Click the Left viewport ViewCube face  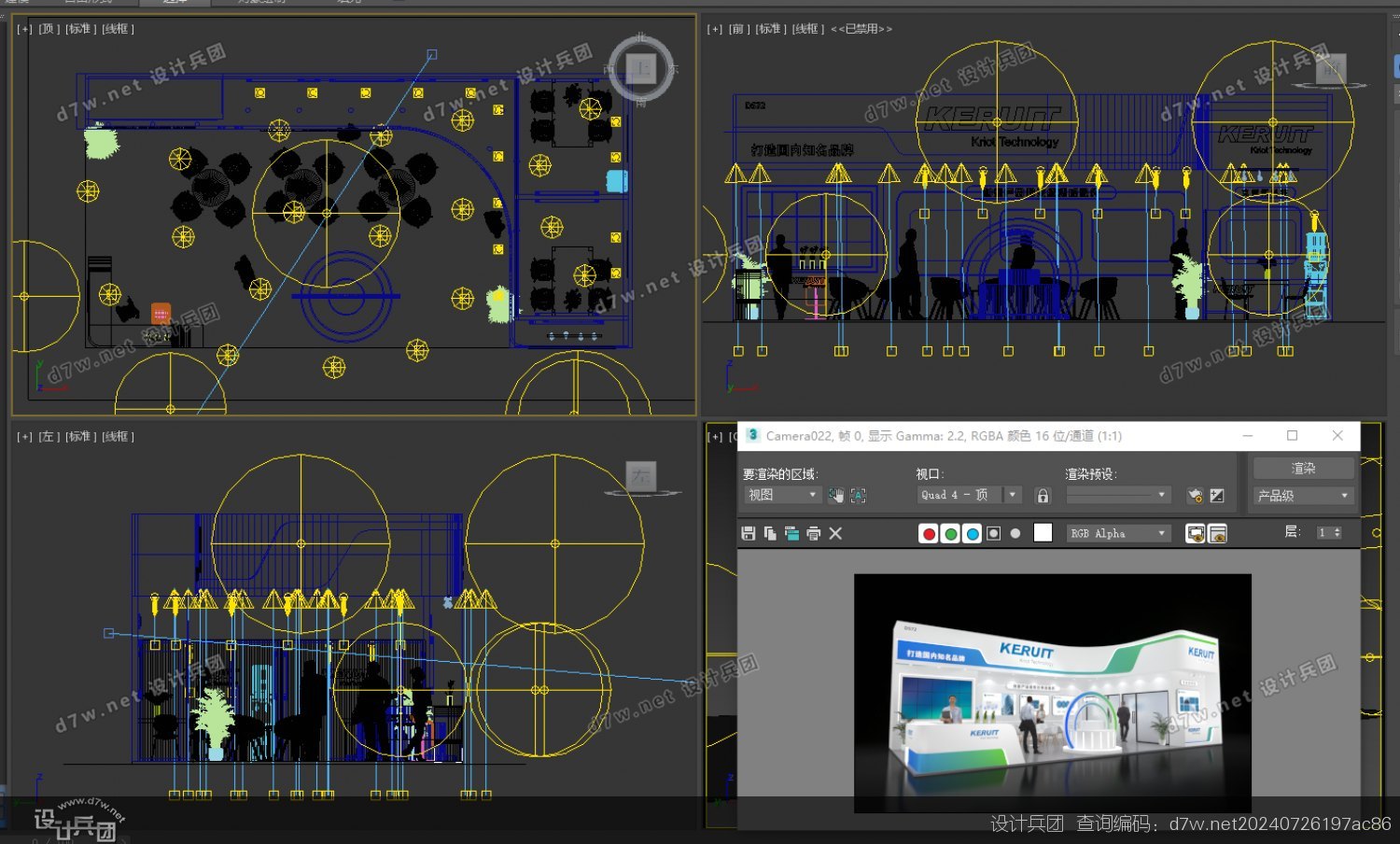click(x=641, y=476)
